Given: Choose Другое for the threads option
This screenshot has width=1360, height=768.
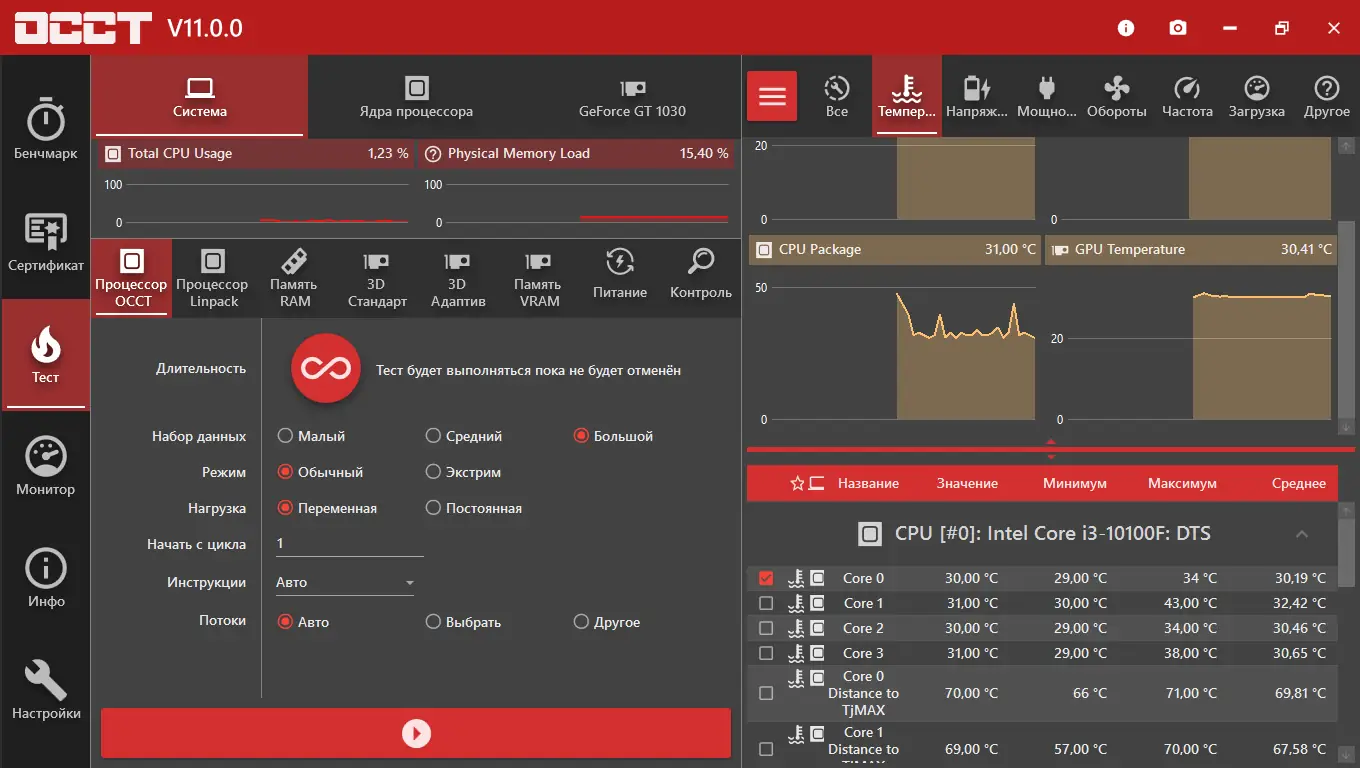Looking at the screenshot, I should tap(607, 622).
